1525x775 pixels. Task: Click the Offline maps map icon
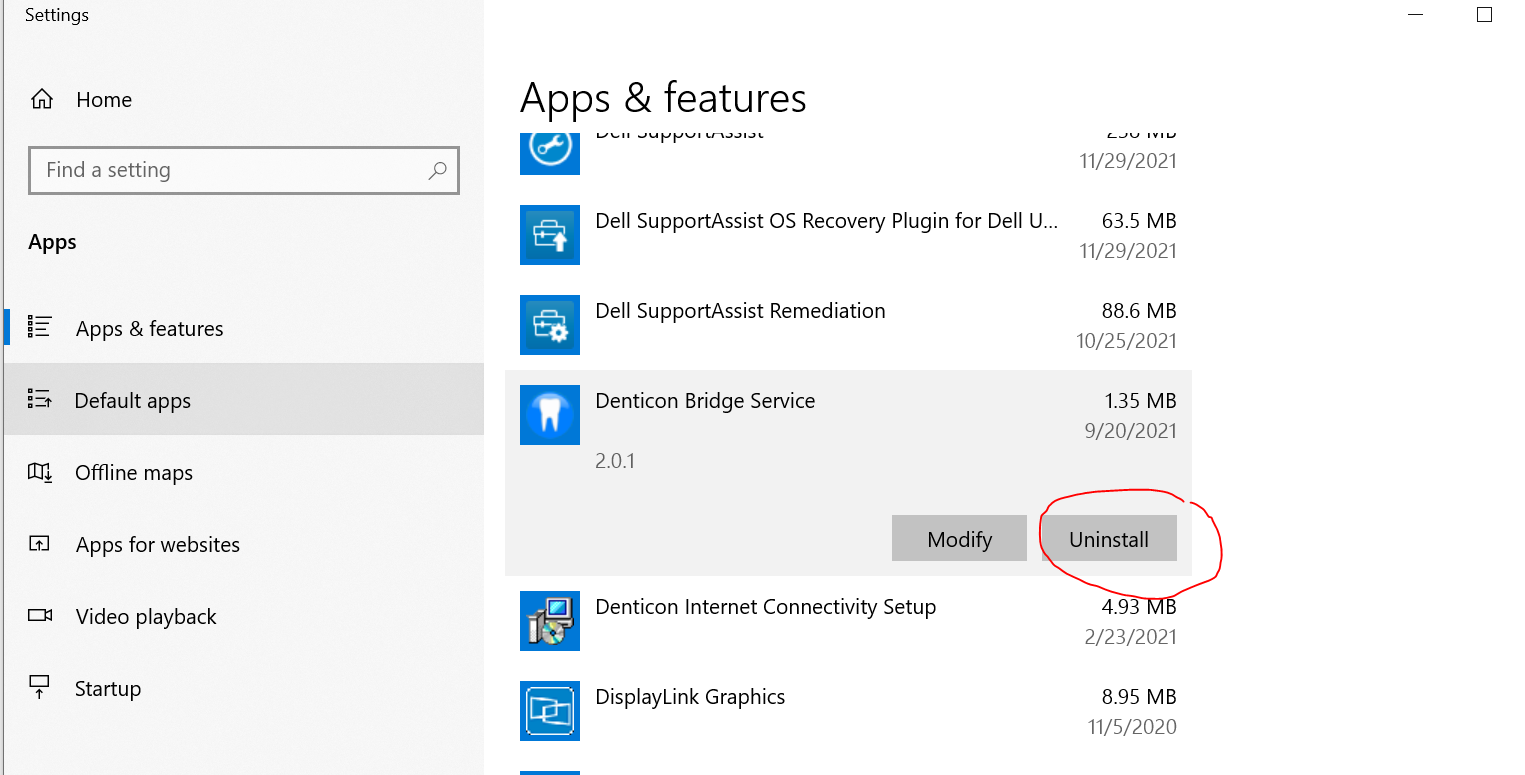[40, 472]
